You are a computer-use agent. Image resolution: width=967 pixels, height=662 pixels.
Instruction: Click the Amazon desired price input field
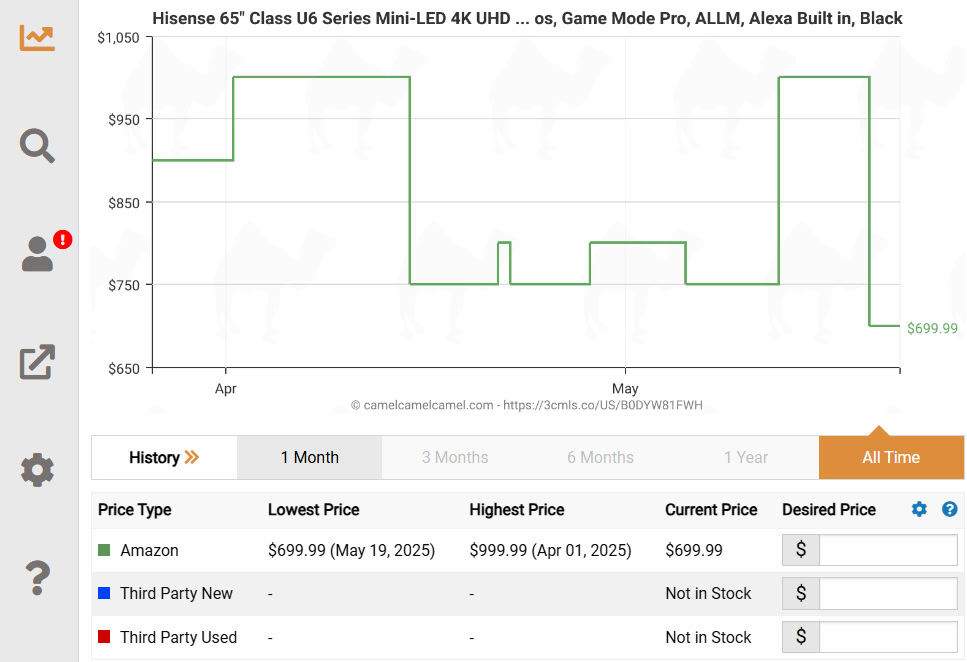888,550
